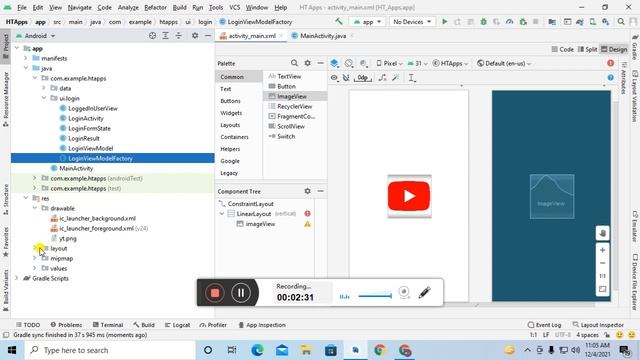The width and height of the screenshot is (640, 360).
Task: Open the Android project view dropdown
Action: pyautogui.click(x=36, y=36)
